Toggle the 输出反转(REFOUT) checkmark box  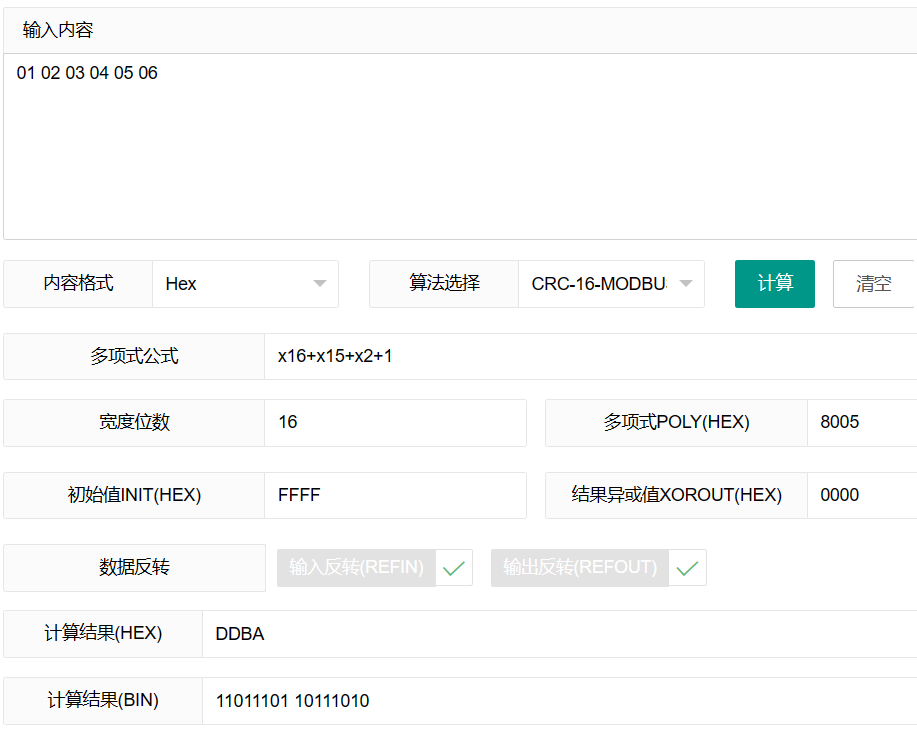click(687, 568)
